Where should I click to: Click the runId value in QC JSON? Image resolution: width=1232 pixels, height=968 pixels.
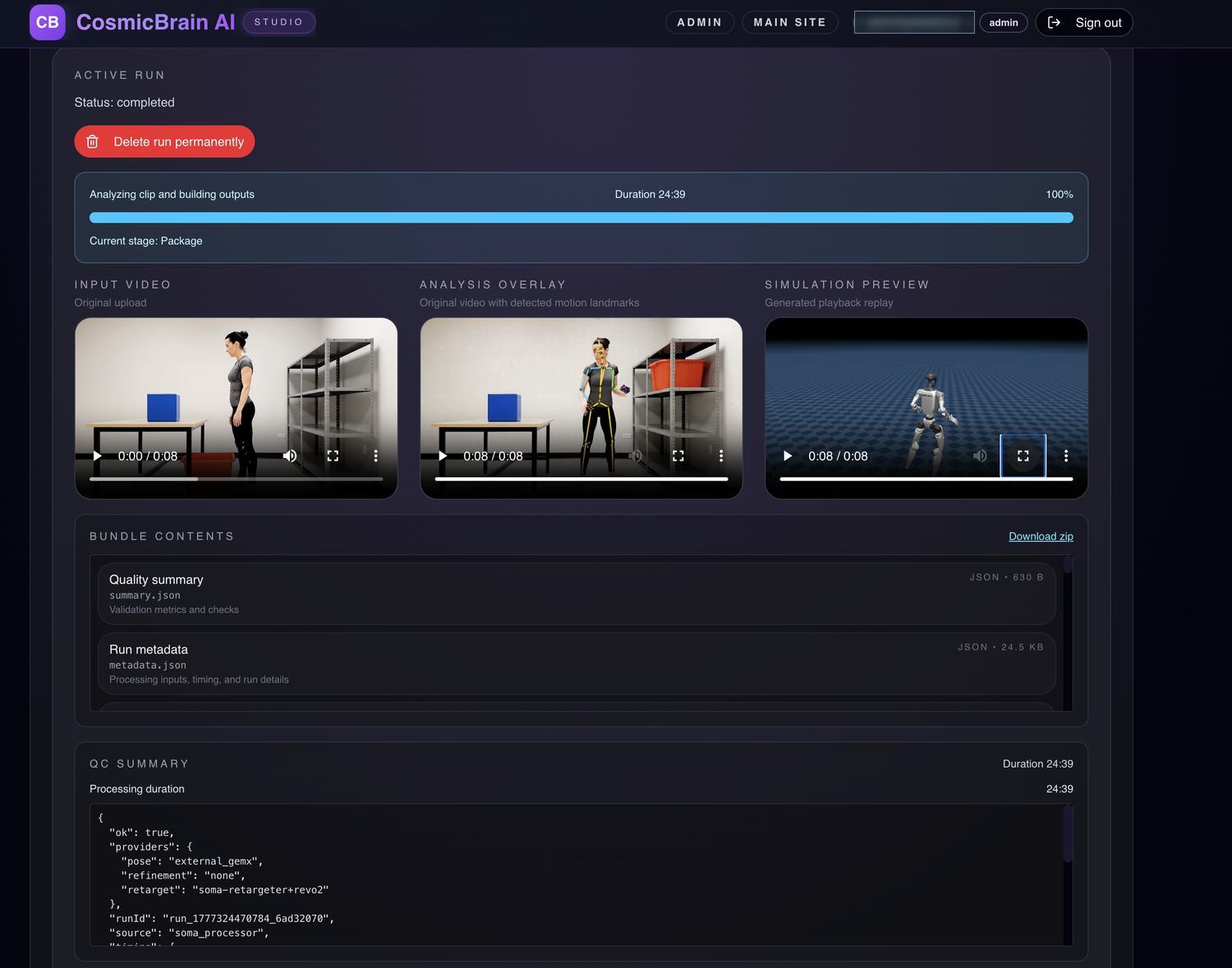[248, 919]
